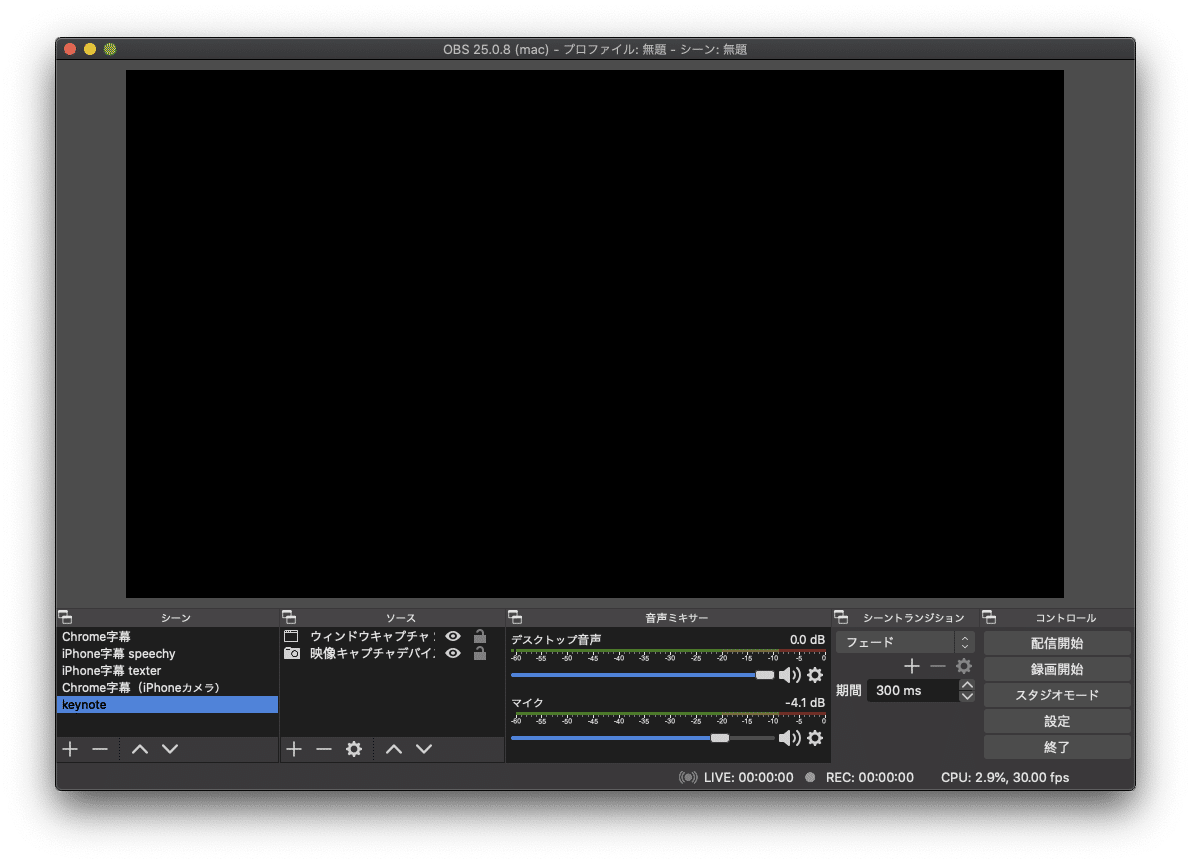Click 録画開始 to start recording
This screenshot has height=864, width=1191.
pyautogui.click(x=1057, y=669)
